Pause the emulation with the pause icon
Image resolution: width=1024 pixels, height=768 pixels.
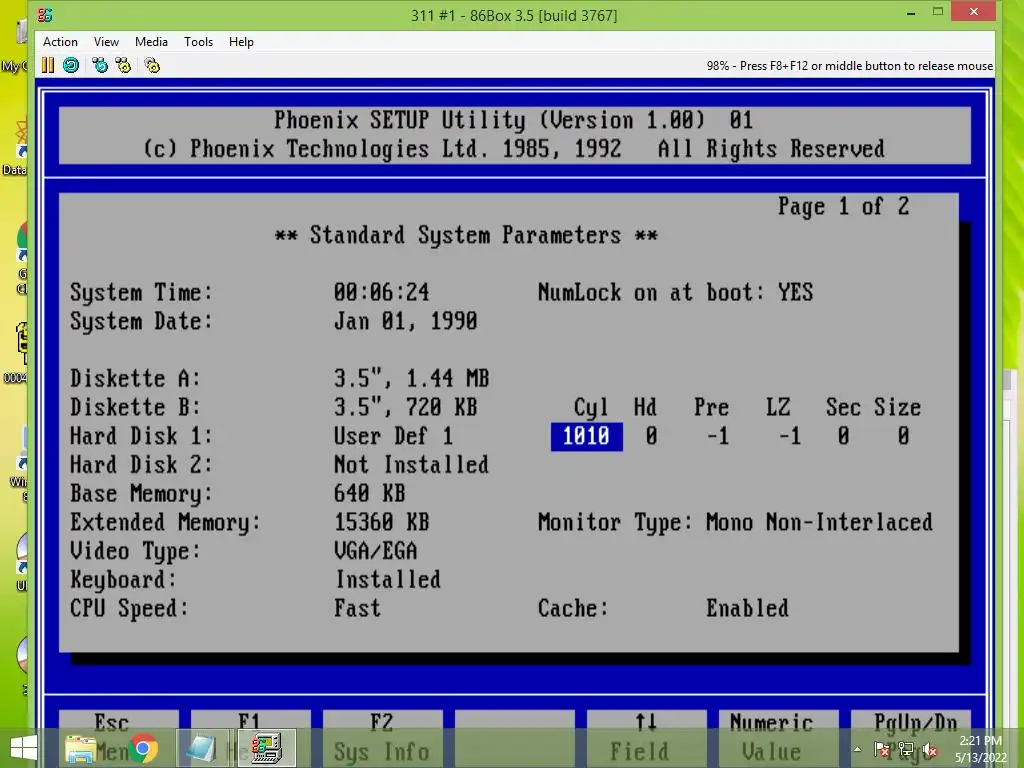click(48, 65)
